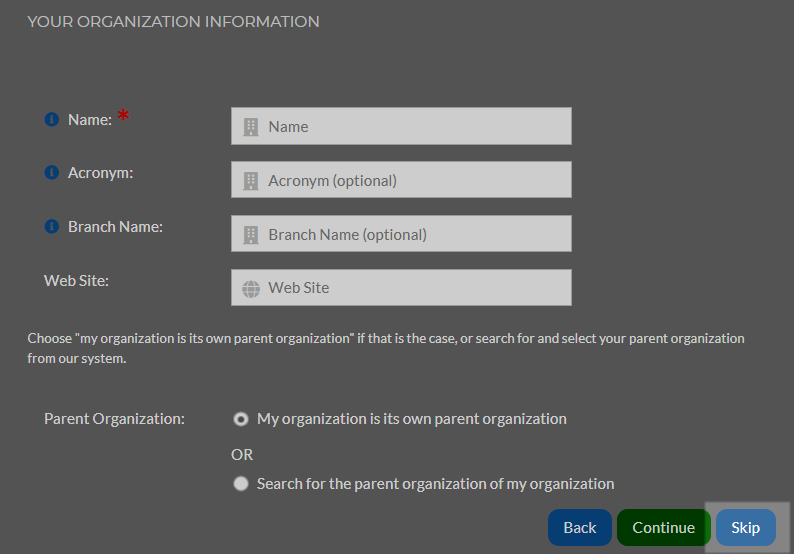Go back with the Back button
This screenshot has height=554, width=794.
coord(580,528)
